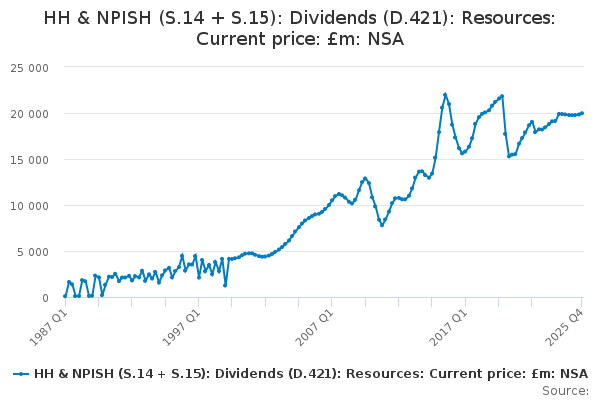The width and height of the screenshot is (600, 400).
Task: Select the trough data point after 2007 Q1 peak
Action: tap(381, 225)
